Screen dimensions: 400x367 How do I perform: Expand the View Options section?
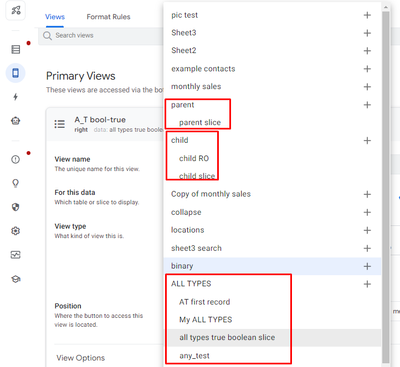[x=80, y=358]
